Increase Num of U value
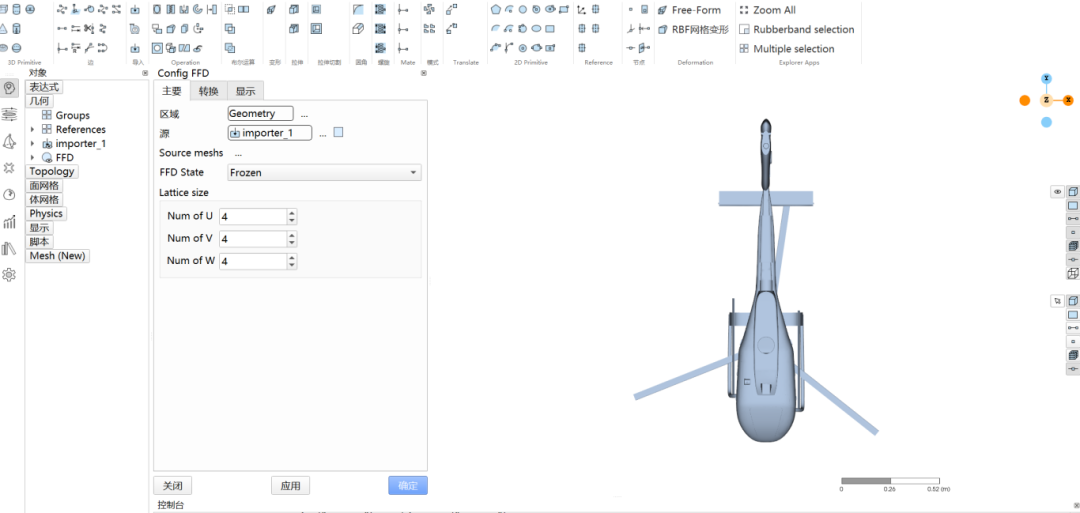The height and width of the screenshot is (513, 1080). (292, 213)
